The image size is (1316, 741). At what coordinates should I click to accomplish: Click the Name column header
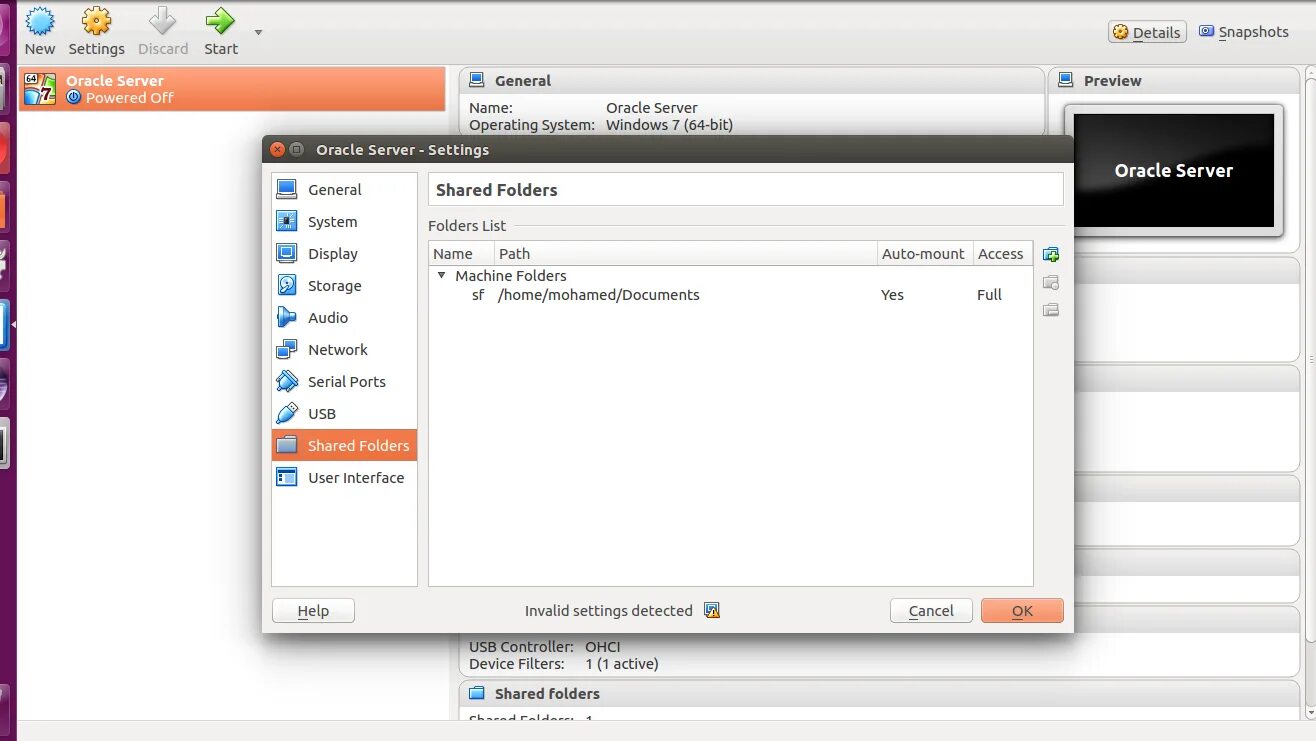click(462, 254)
